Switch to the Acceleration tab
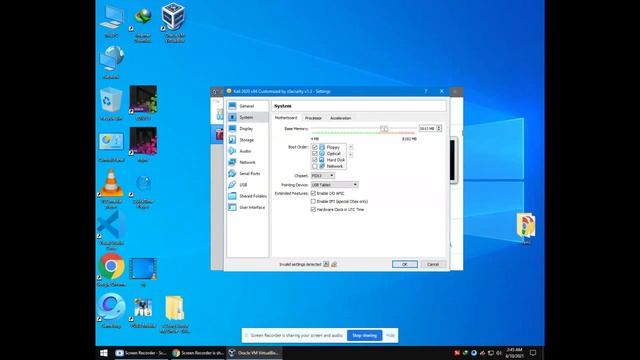The height and width of the screenshot is (360, 640). tap(340, 118)
